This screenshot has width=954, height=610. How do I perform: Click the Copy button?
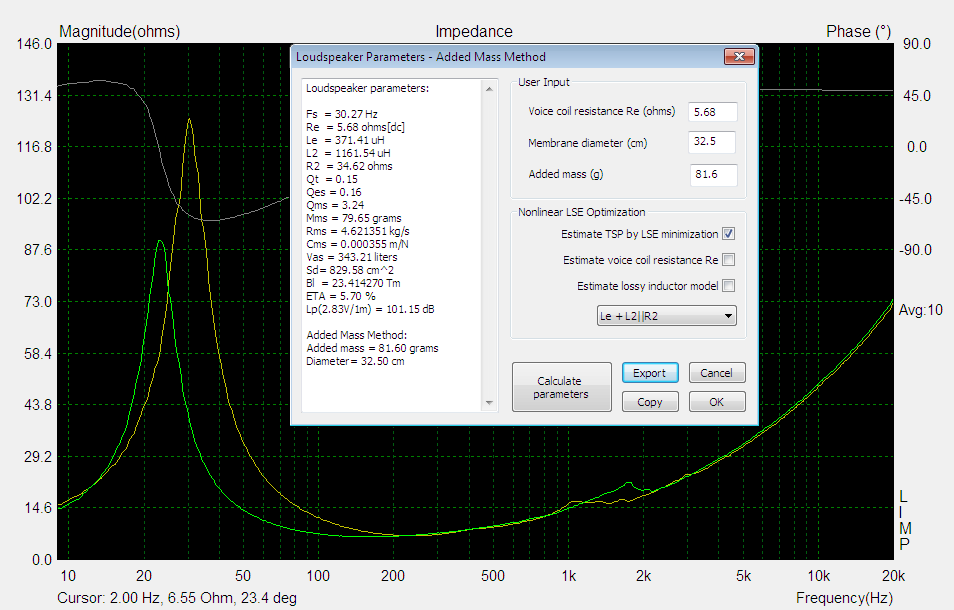650,402
